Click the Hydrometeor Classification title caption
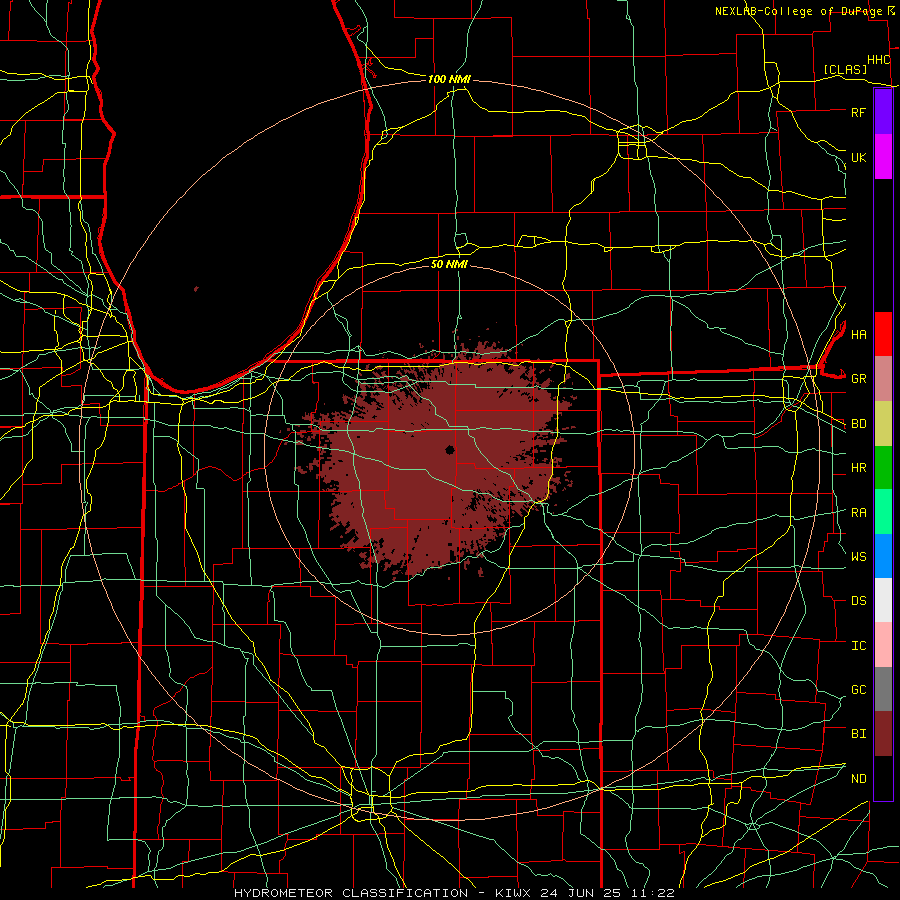This screenshot has width=900, height=900. coord(454,893)
